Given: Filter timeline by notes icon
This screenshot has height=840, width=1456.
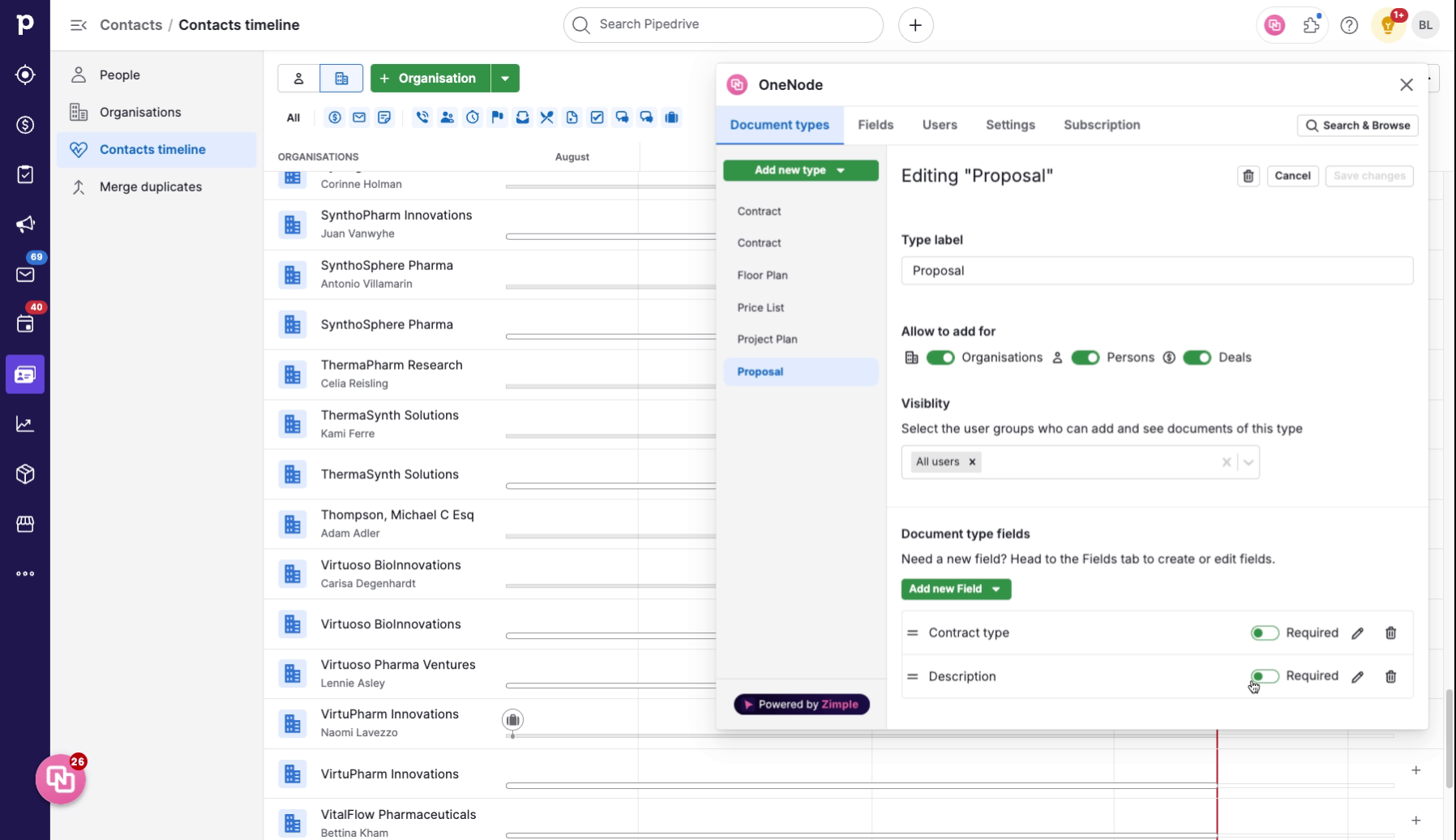Looking at the screenshot, I should [384, 118].
